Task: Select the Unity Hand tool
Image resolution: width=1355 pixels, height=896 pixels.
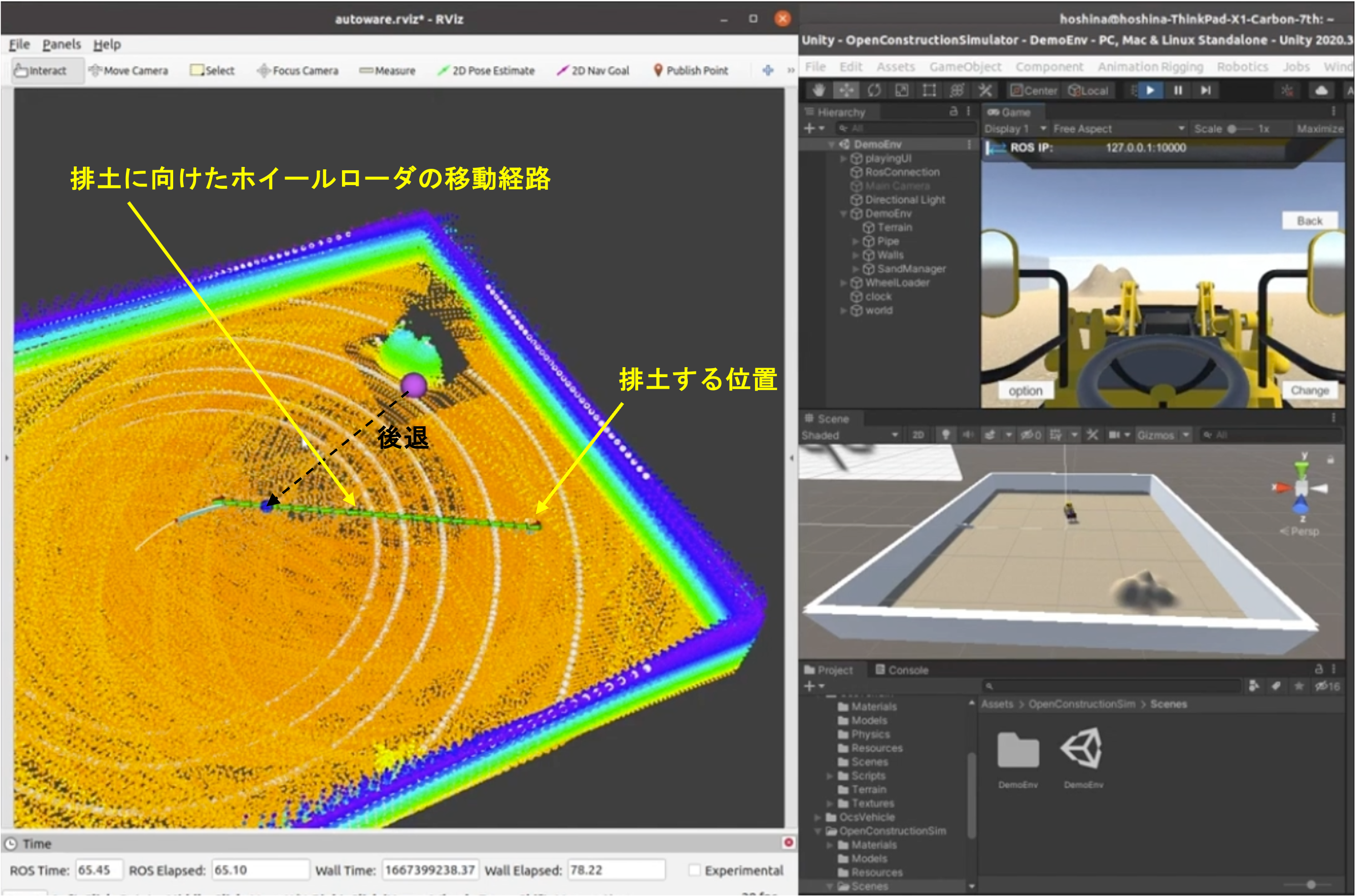Action: 819,90
